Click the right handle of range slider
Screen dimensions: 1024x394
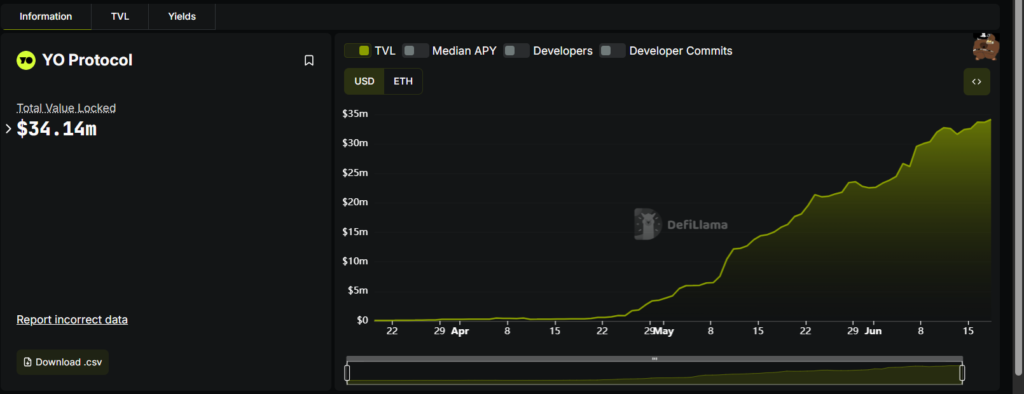tap(962, 373)
